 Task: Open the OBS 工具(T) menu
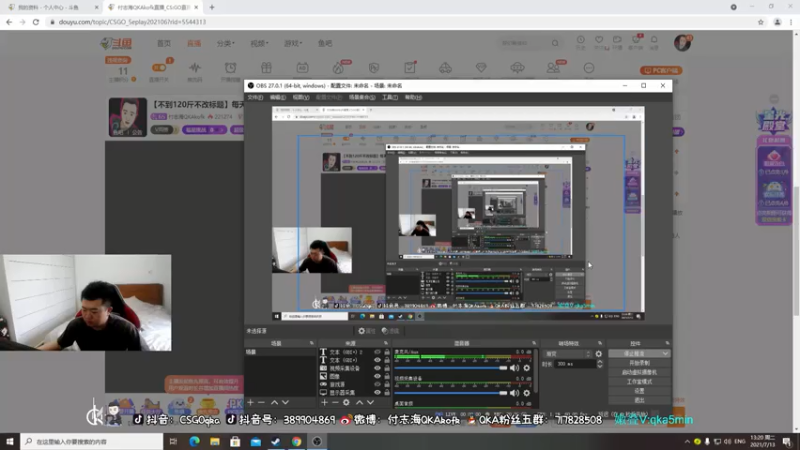[x=390, y=97]
